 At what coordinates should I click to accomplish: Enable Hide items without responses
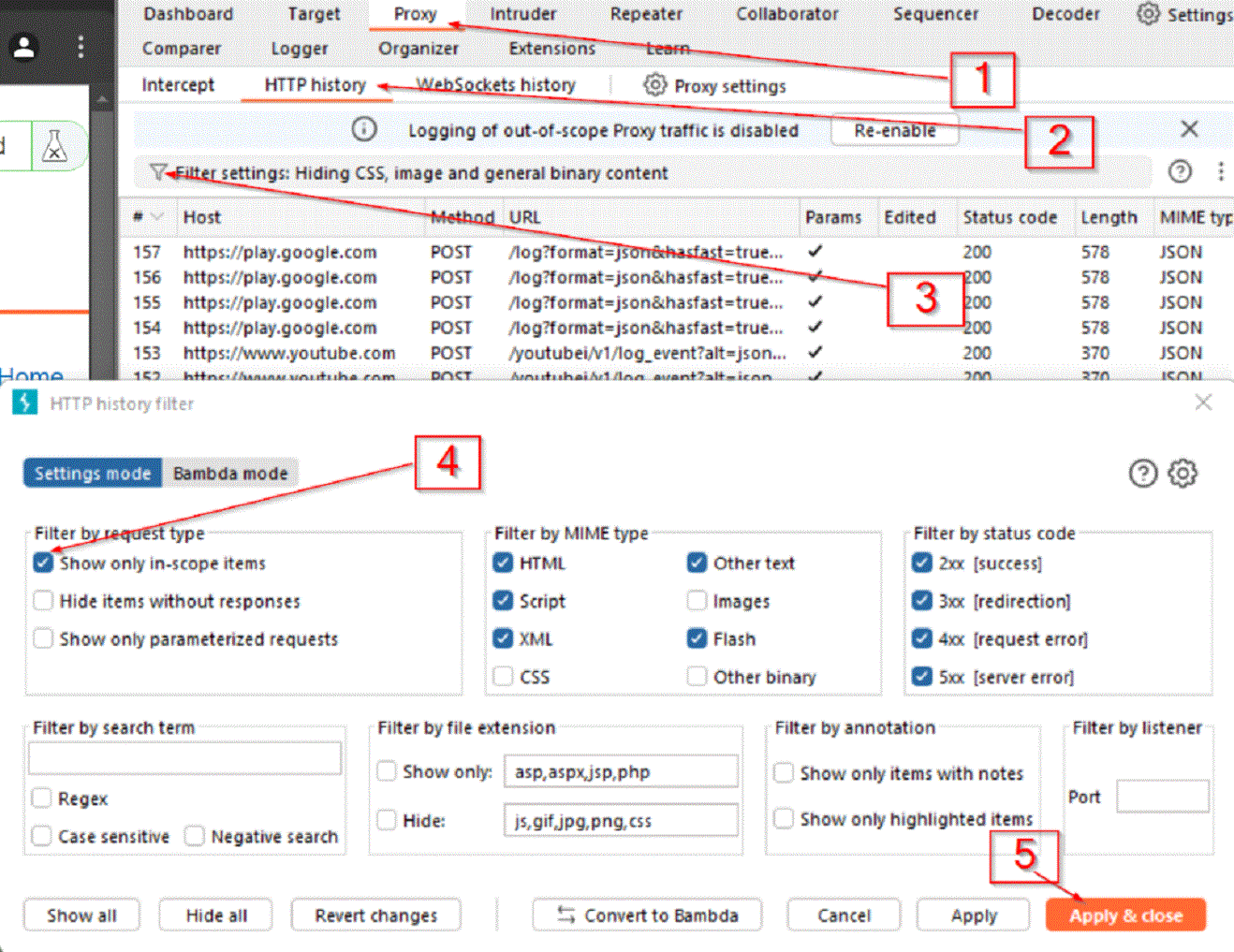tap(43, 601)
